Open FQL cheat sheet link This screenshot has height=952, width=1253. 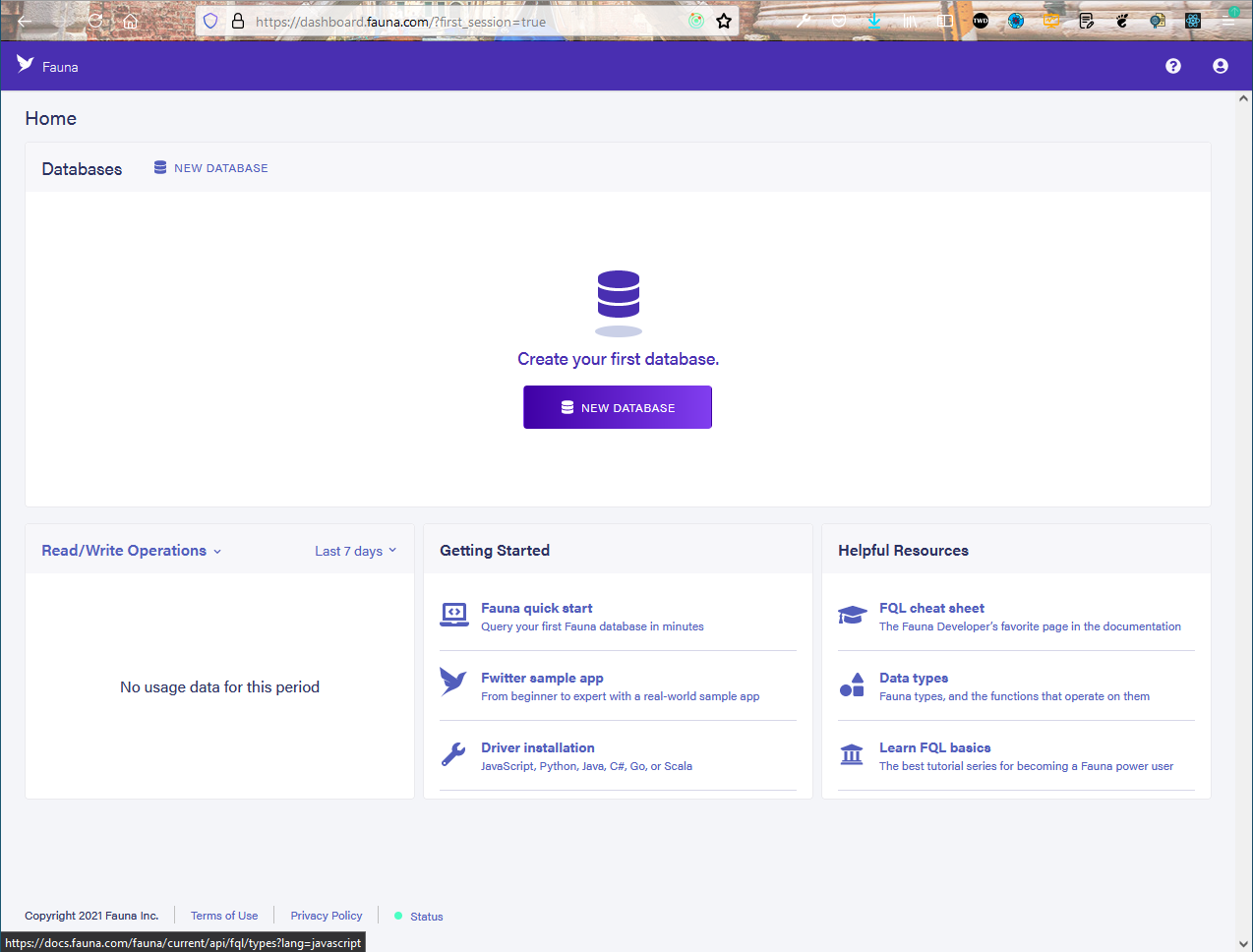[x=931, y=608]
